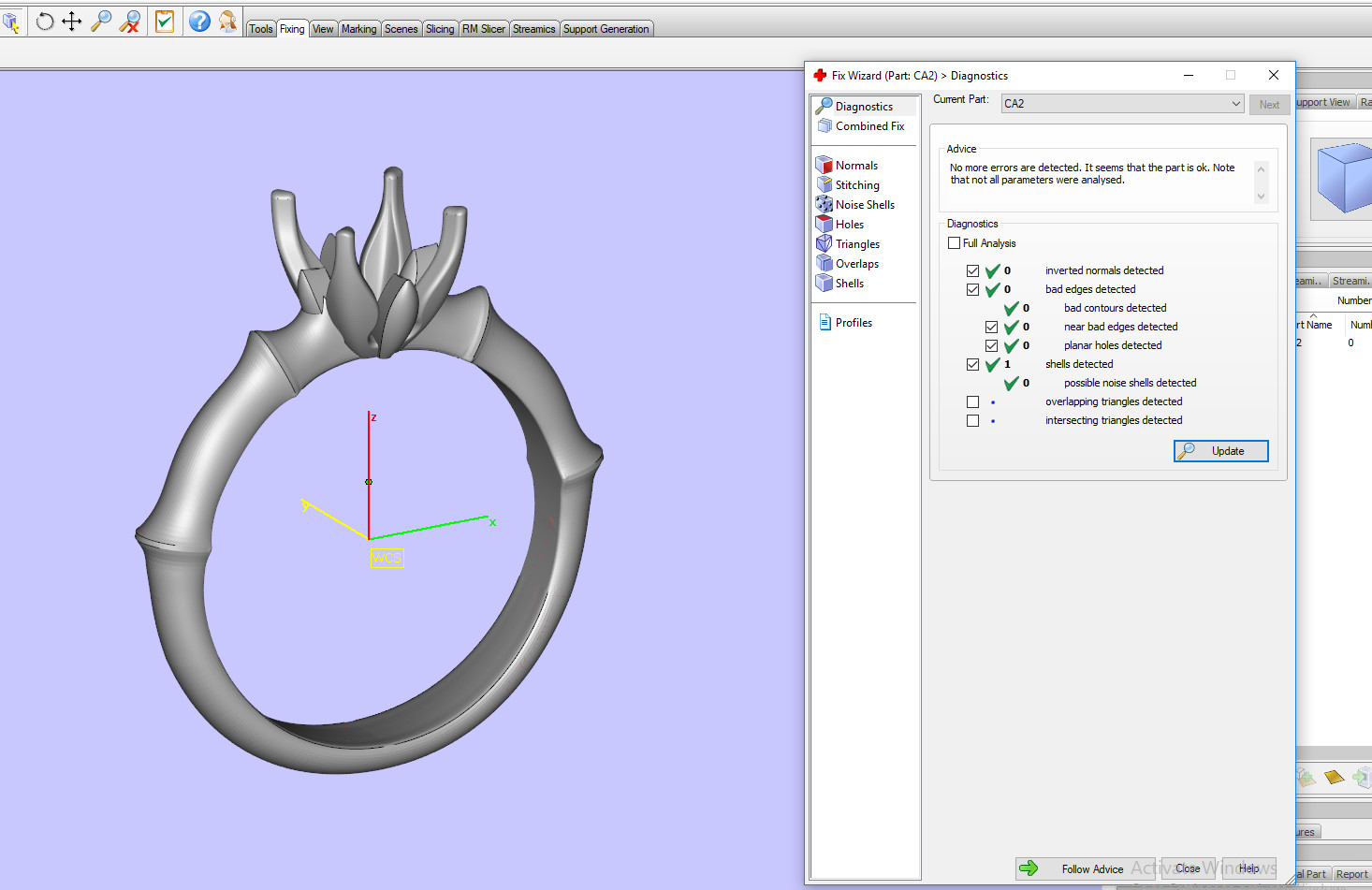Select the zoom magnifier tool in the toolbar
The height and width of the screenshot is (890, 1372).
(x=101, y=21)
